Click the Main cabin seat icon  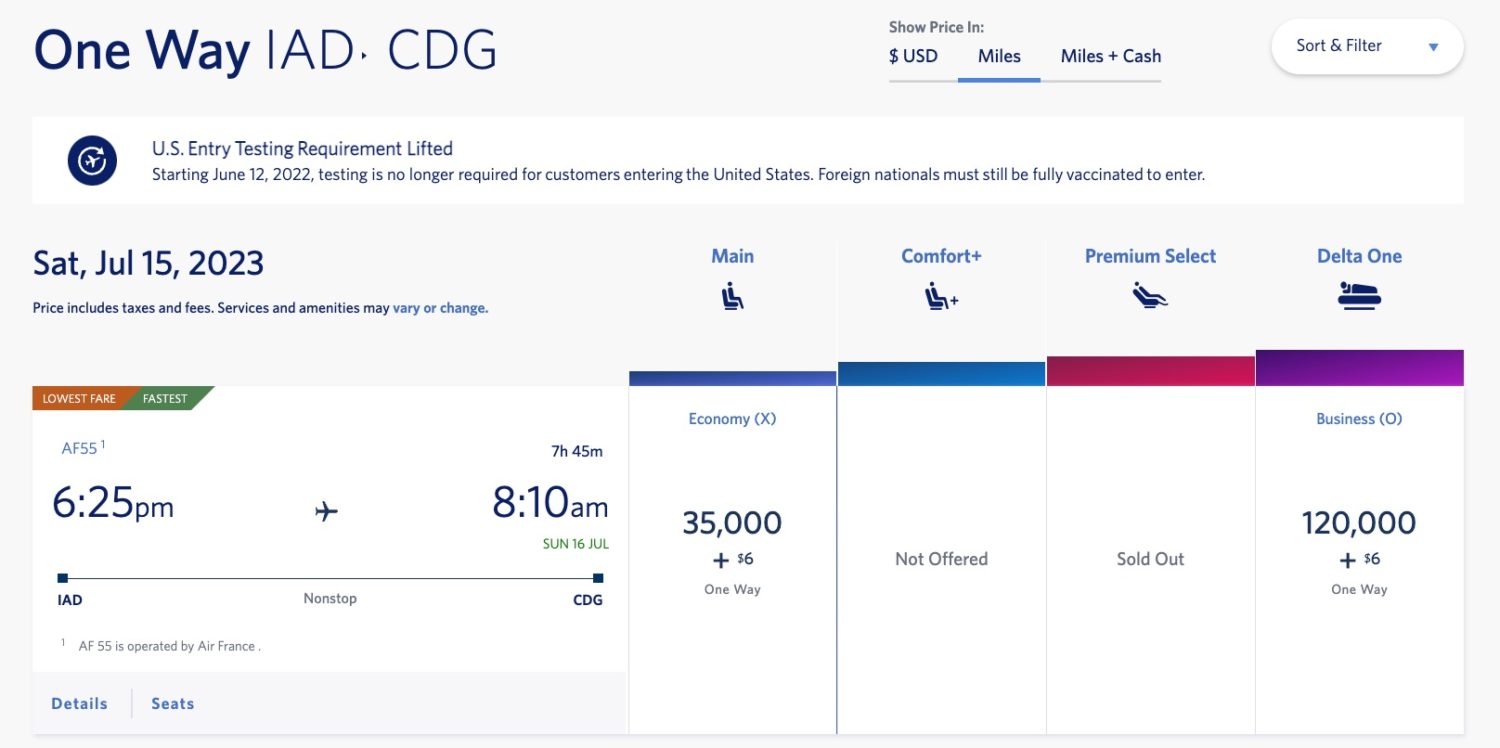pyautogui.click(x=732, y=295)
